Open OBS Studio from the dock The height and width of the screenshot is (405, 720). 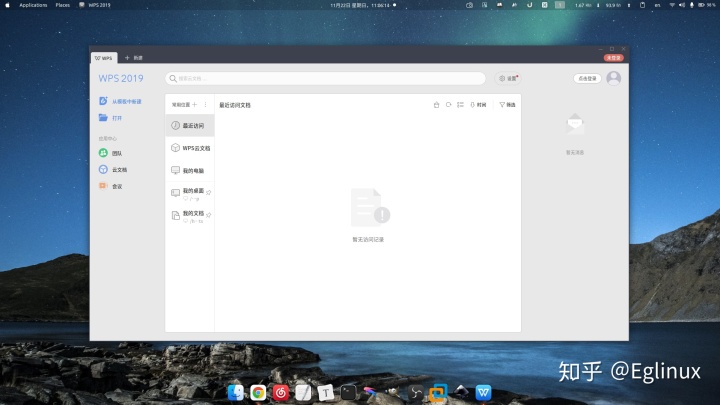415,393
